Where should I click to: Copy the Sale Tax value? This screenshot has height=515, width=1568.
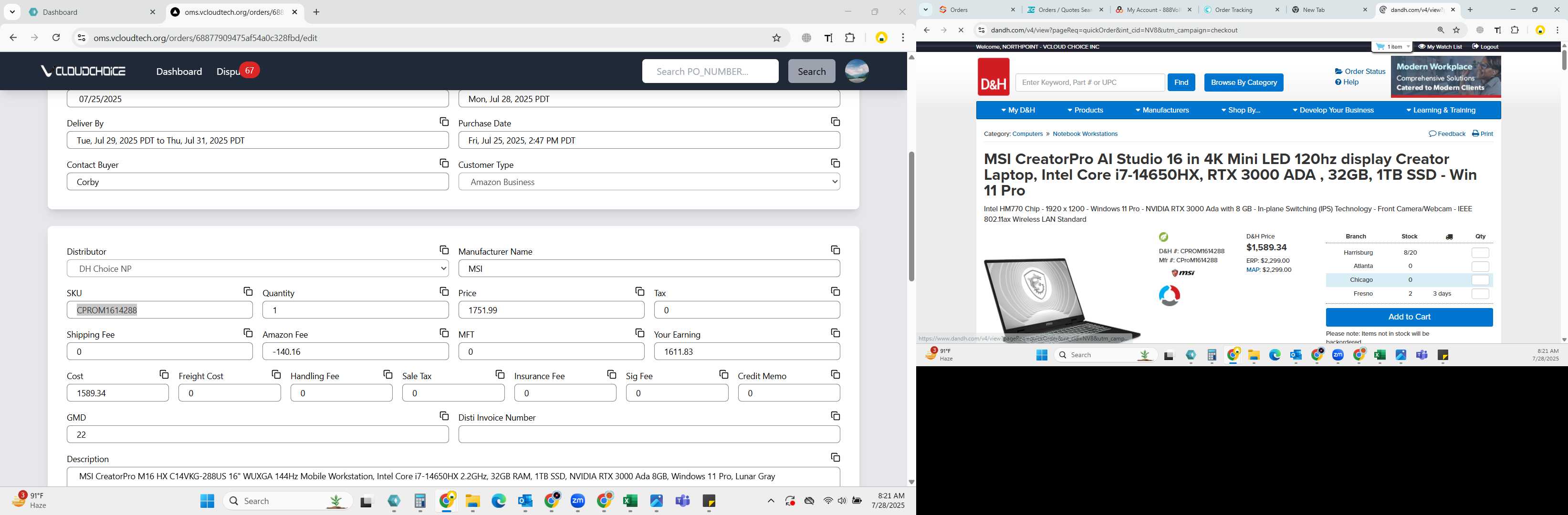click(500, 374)
